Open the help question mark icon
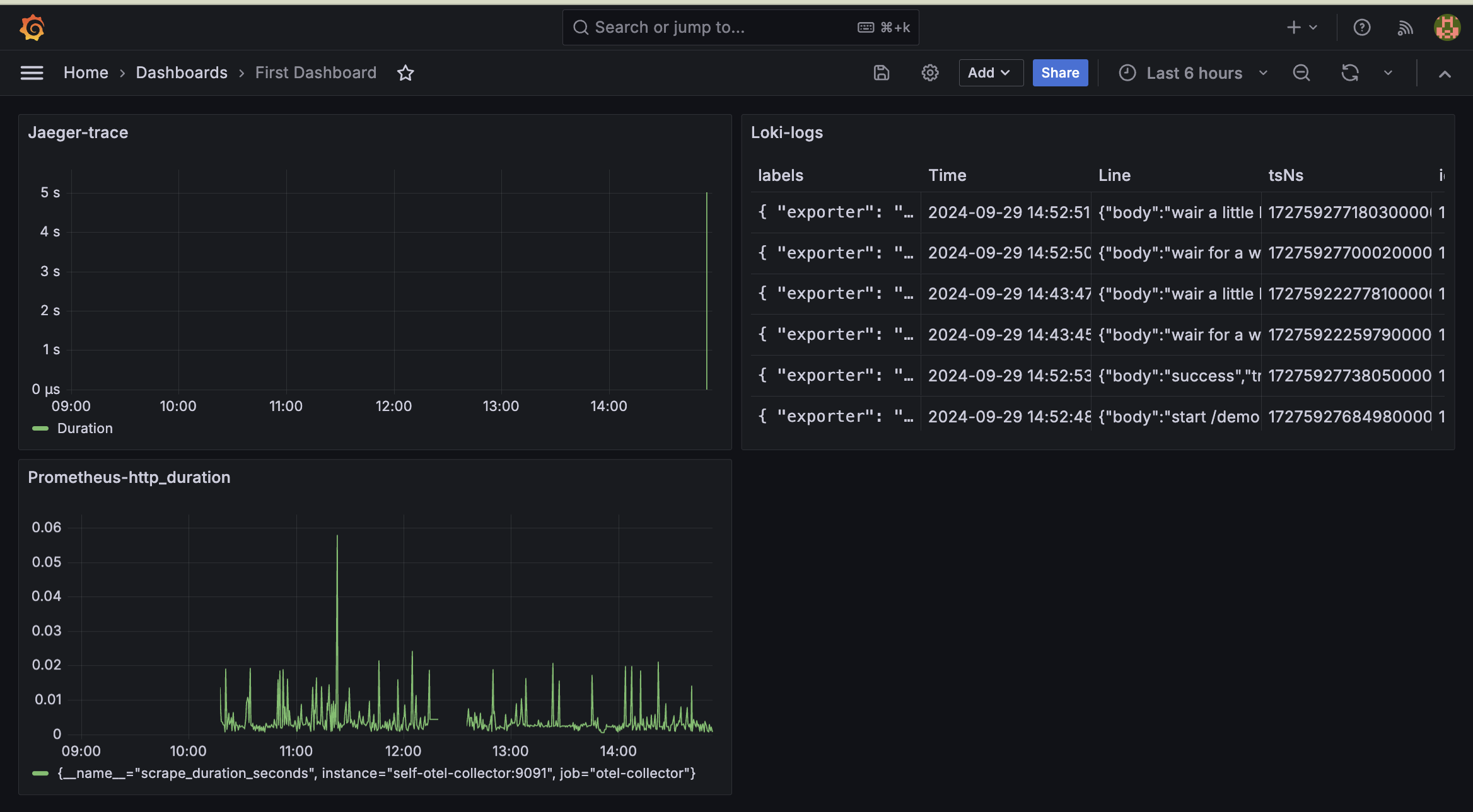Image resolution: width=1473 pixels, height=812 pixels. [1362, 28]
